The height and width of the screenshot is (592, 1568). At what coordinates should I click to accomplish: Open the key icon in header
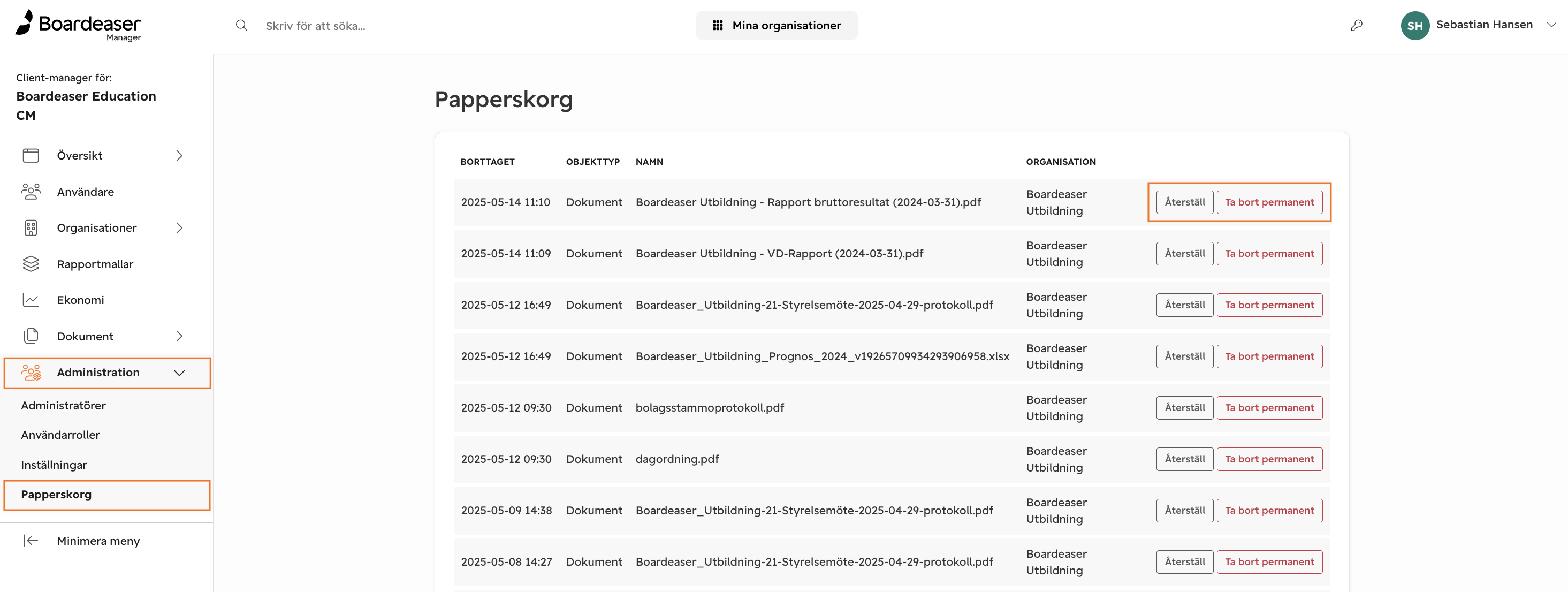[1356, 26]
